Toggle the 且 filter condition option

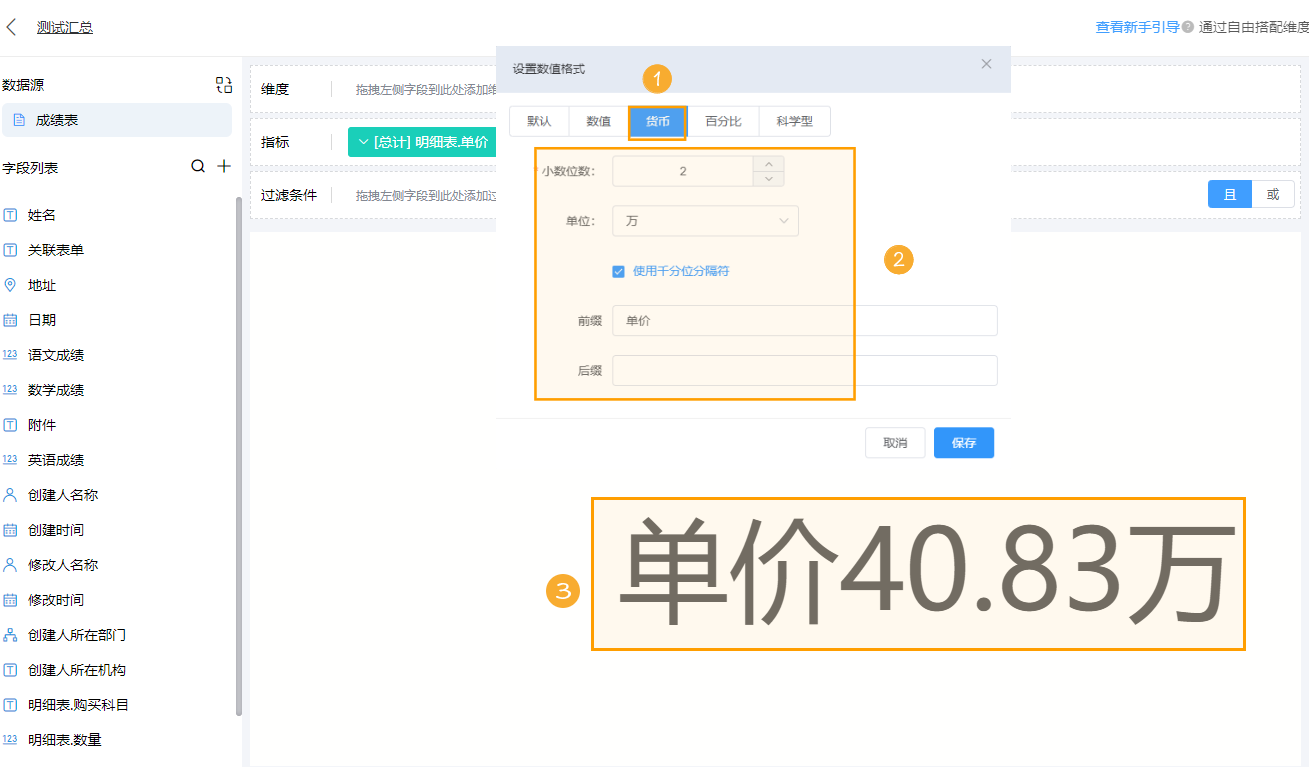tap(1229, 194)
